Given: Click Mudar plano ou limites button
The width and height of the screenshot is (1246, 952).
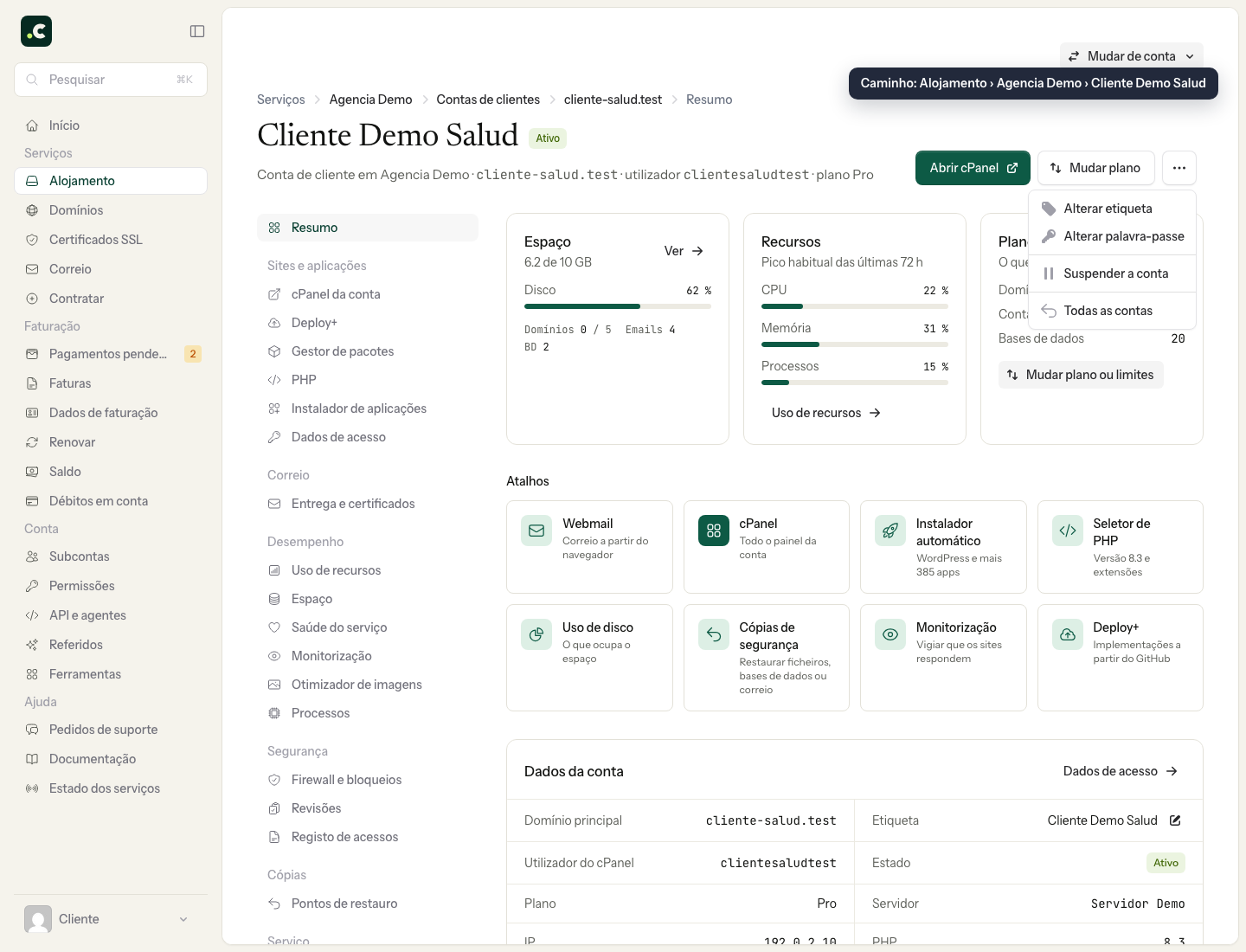Looking at the screenshot, I should tap(1081, 375).
